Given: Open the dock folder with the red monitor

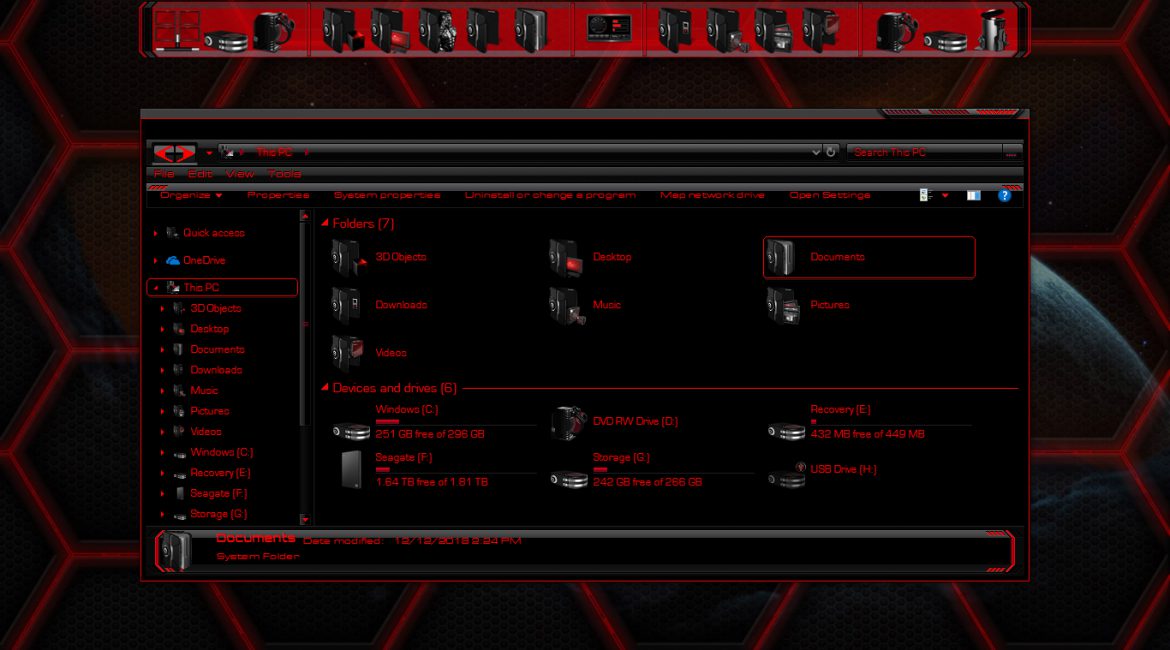Looking at the screenshot, I should pyautogui.click(x=390, y=30).
